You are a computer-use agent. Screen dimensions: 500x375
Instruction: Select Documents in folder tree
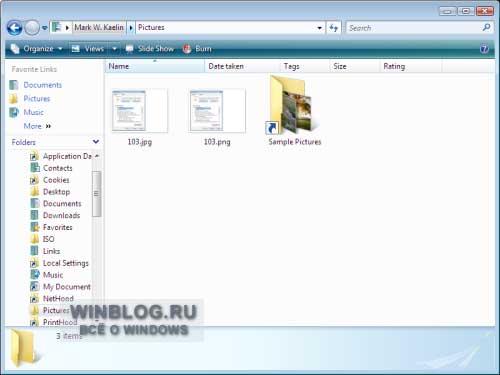[x=62, y=204]
